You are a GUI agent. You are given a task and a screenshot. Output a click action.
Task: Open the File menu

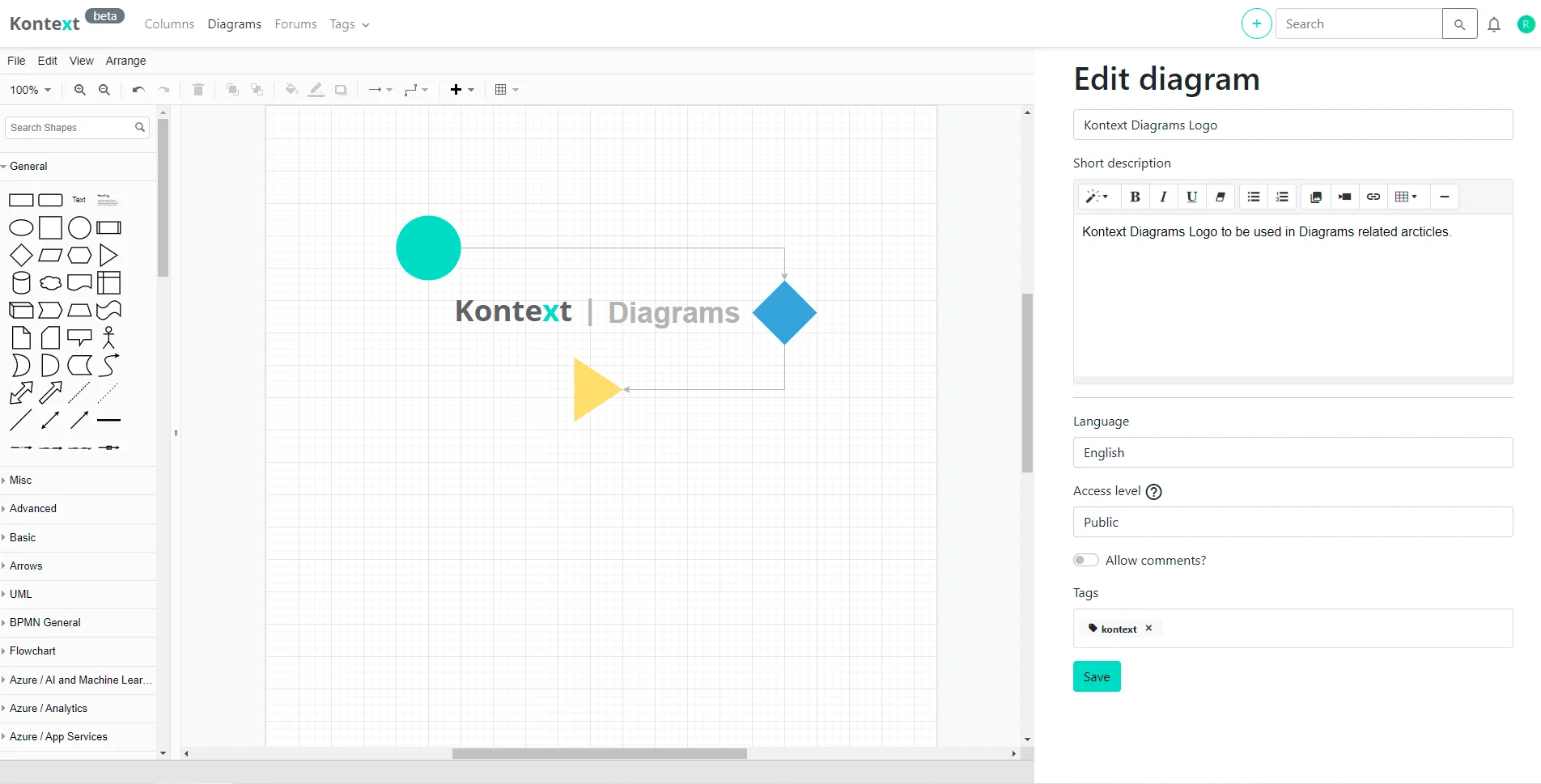click(16, 61)
